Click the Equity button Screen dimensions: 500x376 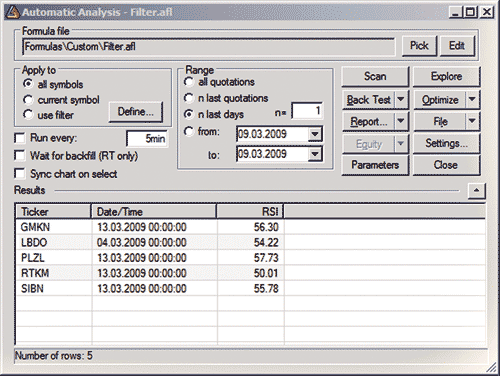coord(369,144)
